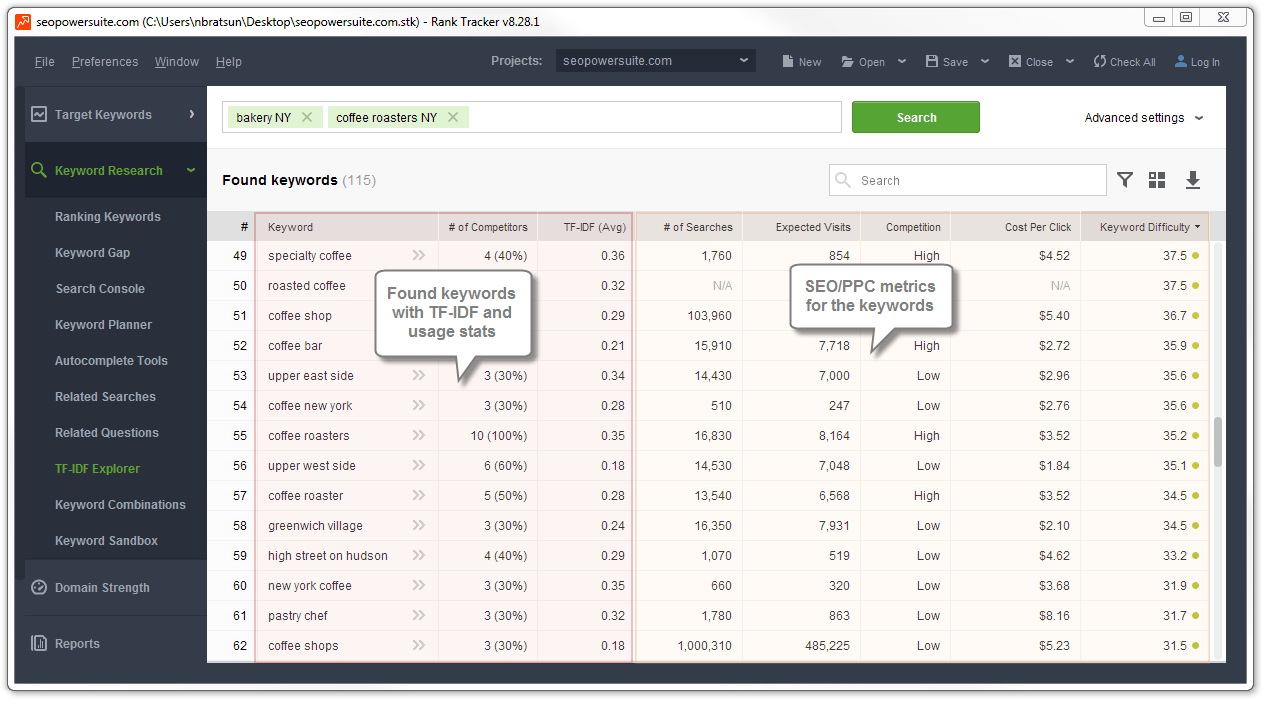
Task: Click the Reports sidebar icon
Action: (39, 643)
